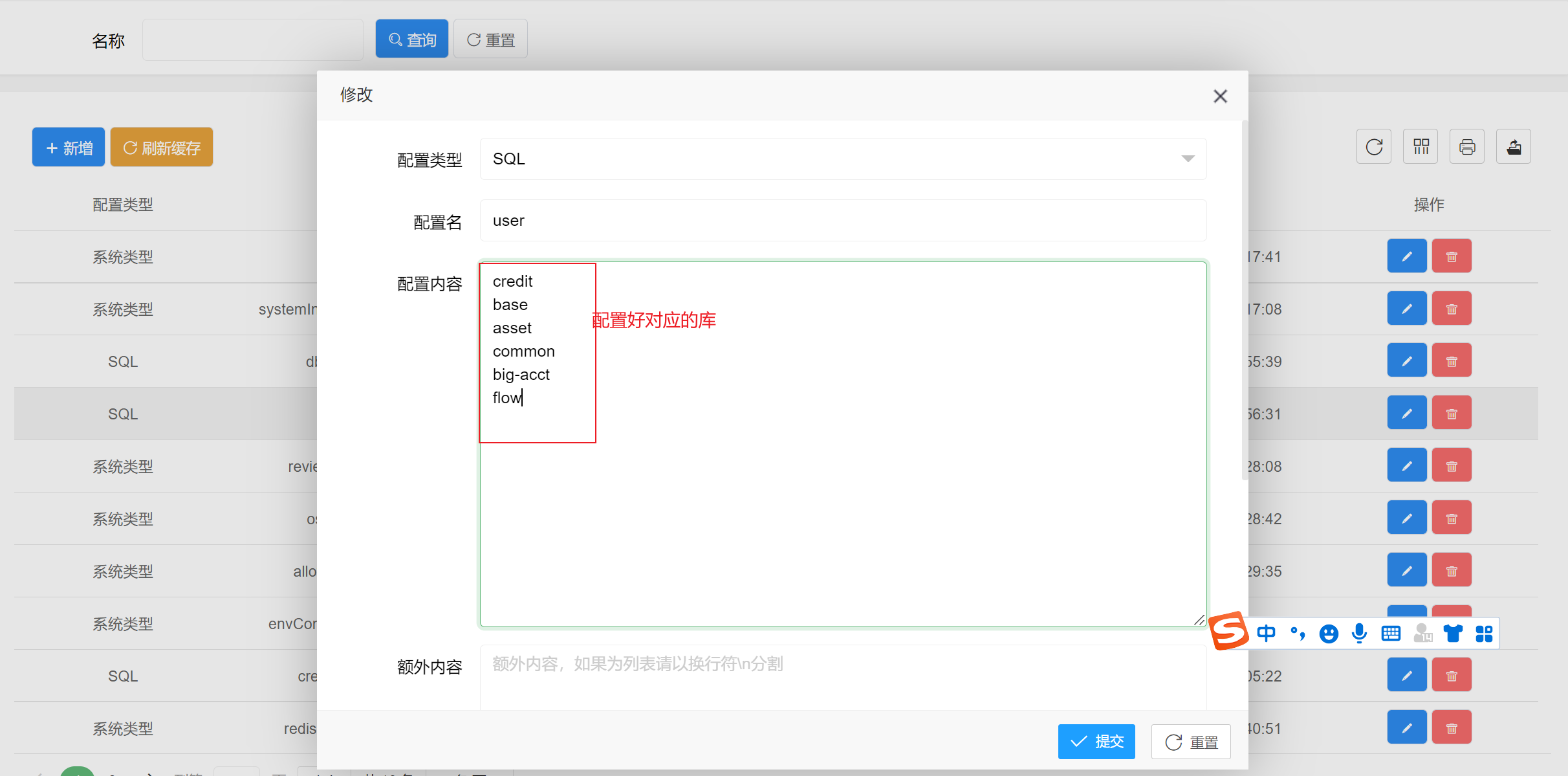Click the dropdown arrow beside SQL

click(x=1188, y=159)
